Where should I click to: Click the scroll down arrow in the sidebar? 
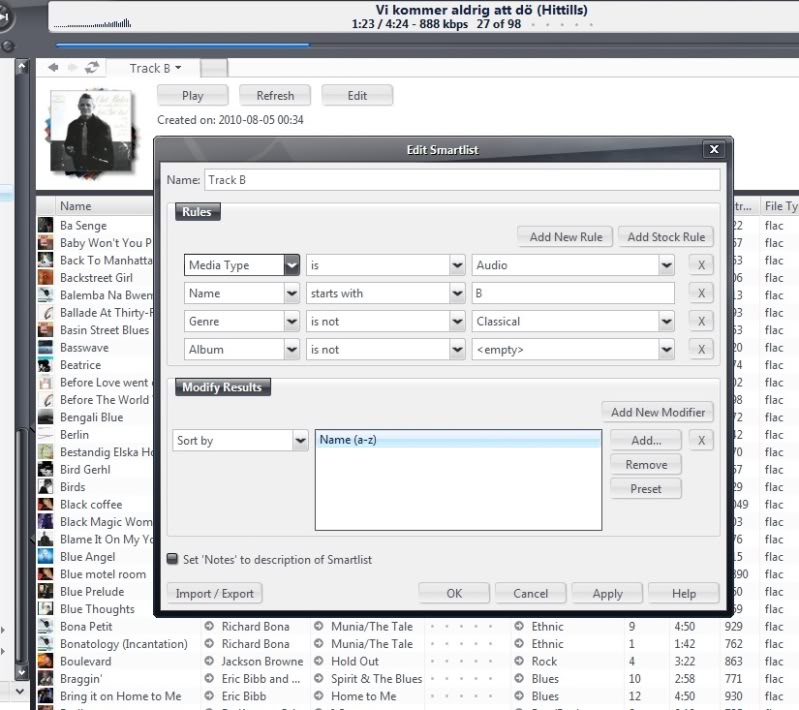coord(21,672)
